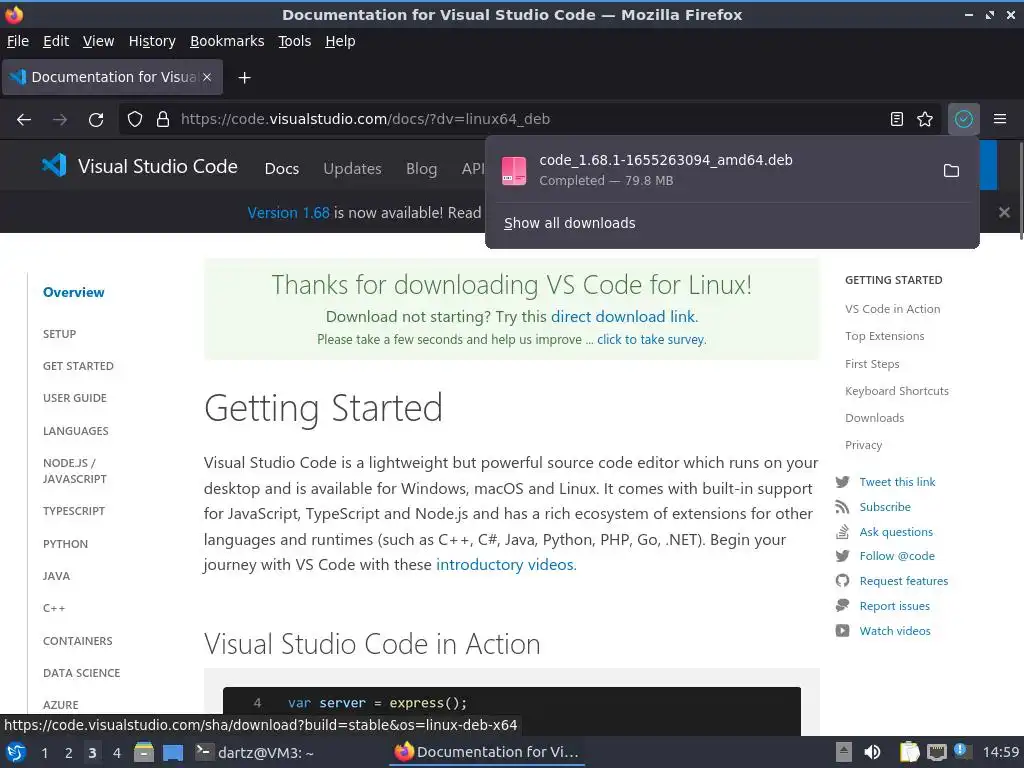Open the Docs navigation link

(x=282, y=168)
